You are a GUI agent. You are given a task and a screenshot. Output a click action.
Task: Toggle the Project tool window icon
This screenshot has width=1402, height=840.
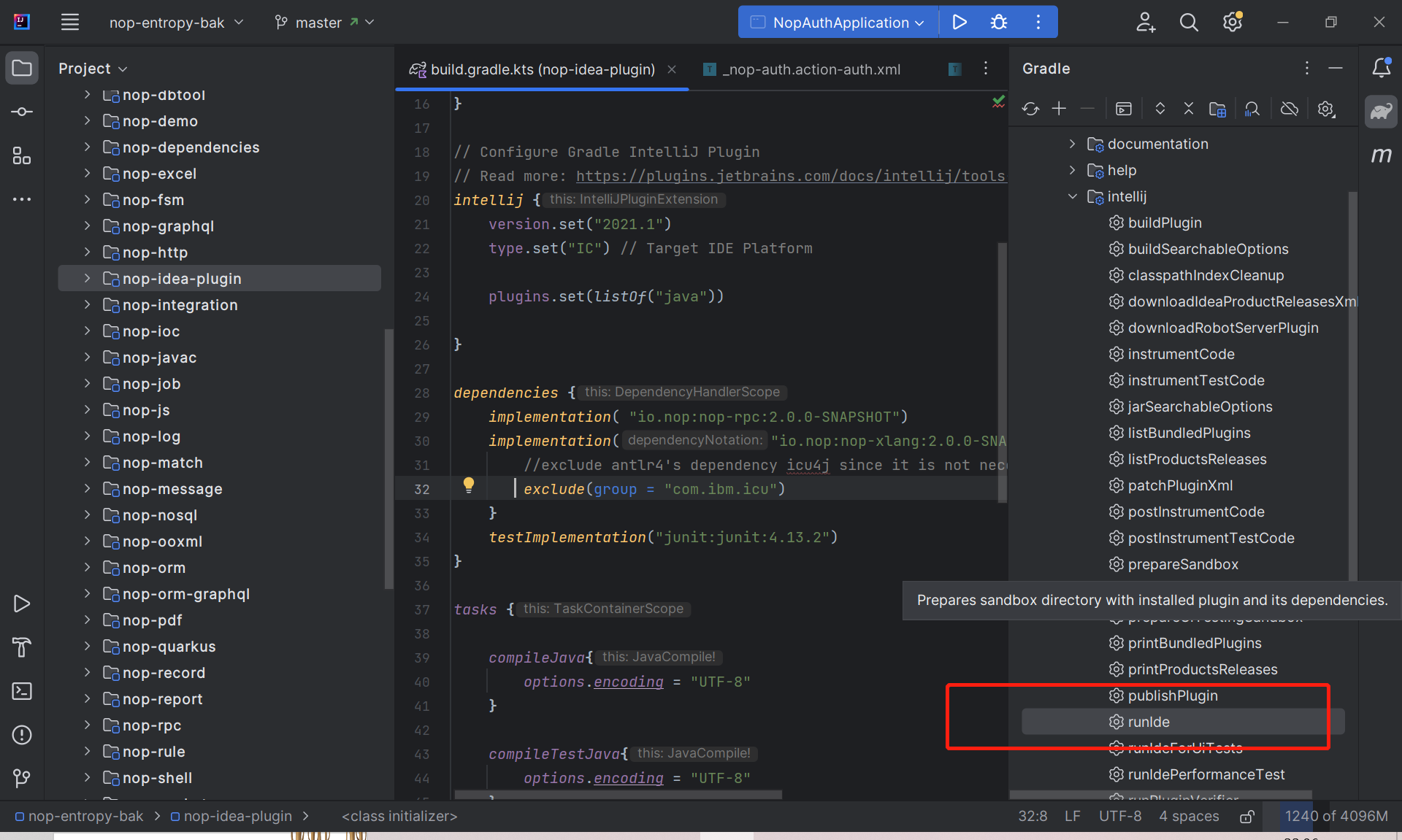(22, 69)
